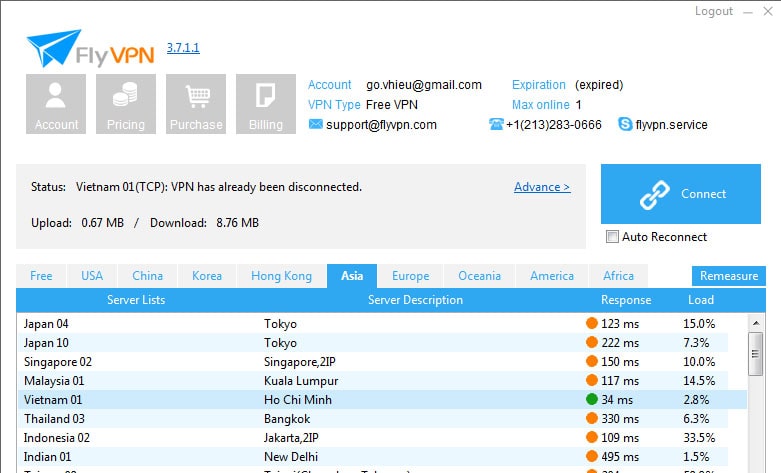
Task: Click the support@flyvpn.com email text
Action: coord(381,124)
